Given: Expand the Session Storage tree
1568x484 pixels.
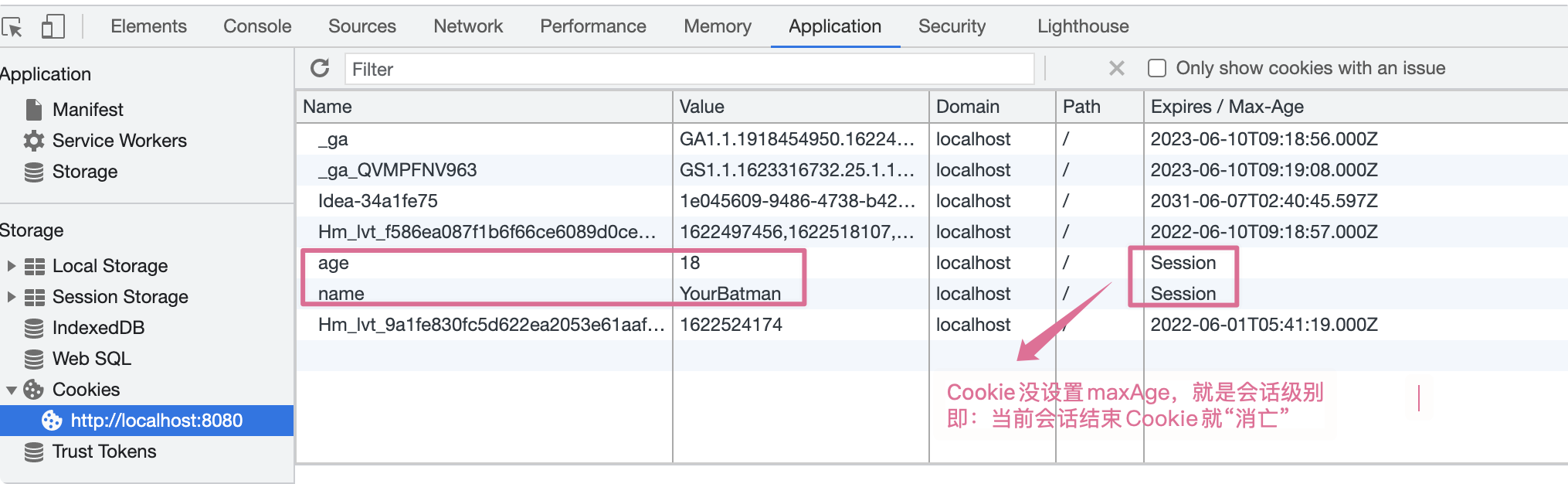Looking at the screenshot, I should (x=11, y=297).
